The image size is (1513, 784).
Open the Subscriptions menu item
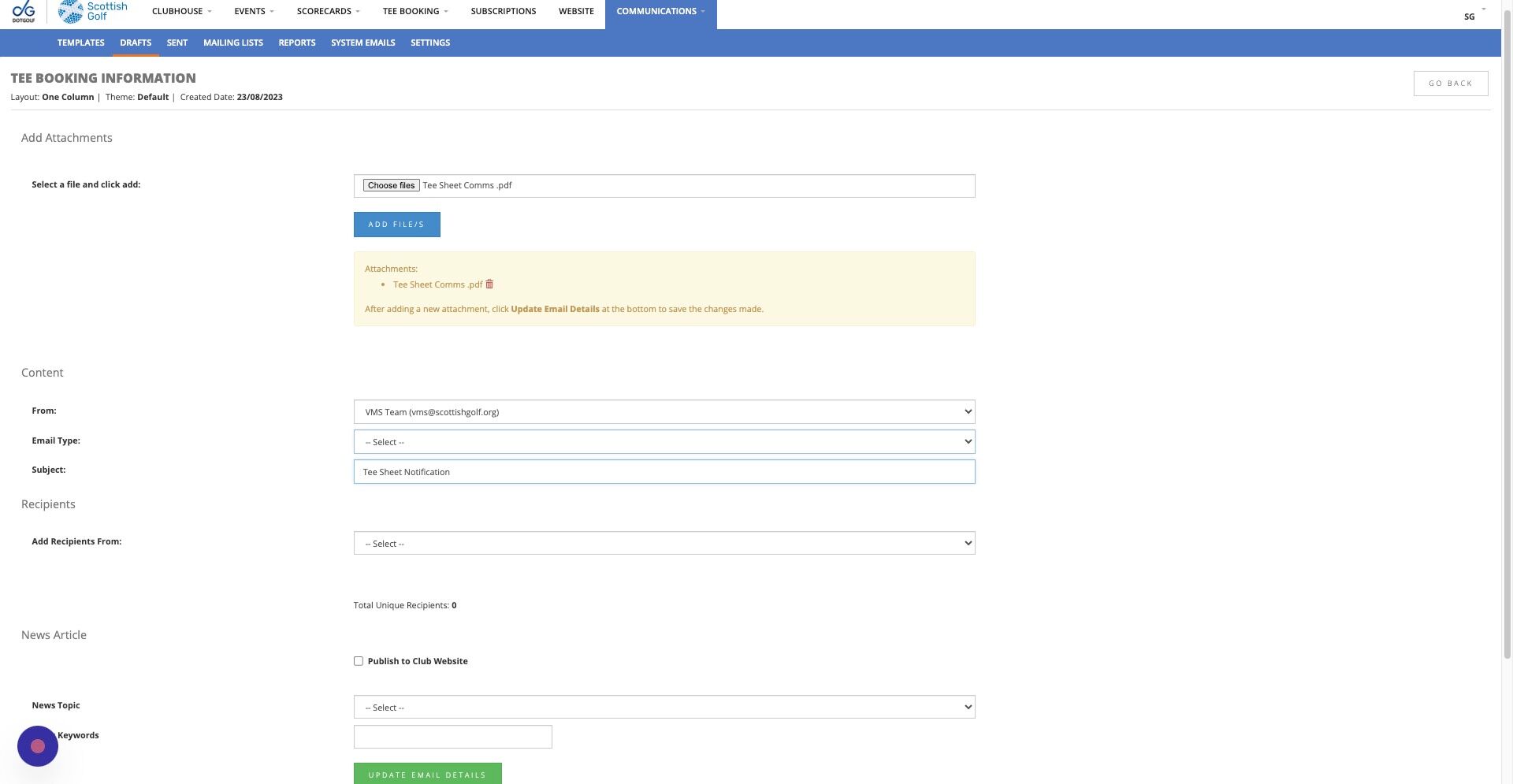coord(504,11)
